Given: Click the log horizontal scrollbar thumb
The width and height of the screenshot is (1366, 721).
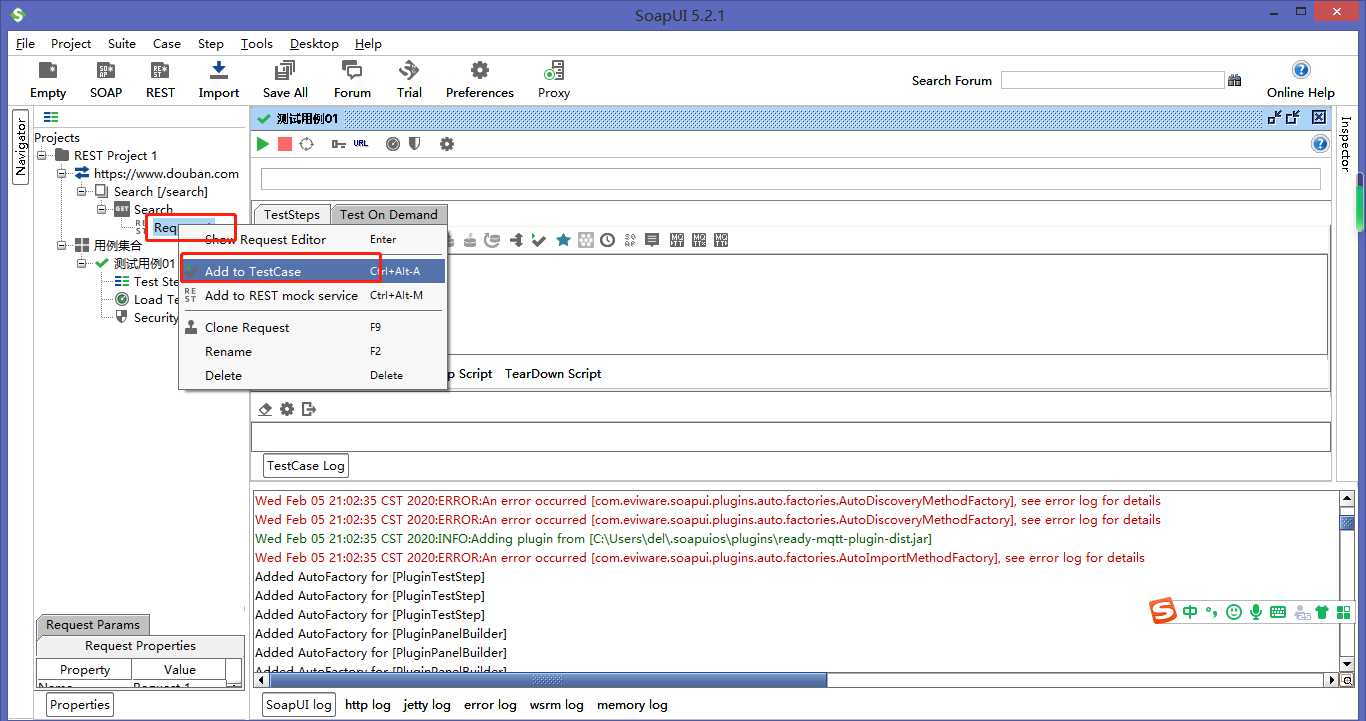Looking at the screenshot, I should coord(549,680).
